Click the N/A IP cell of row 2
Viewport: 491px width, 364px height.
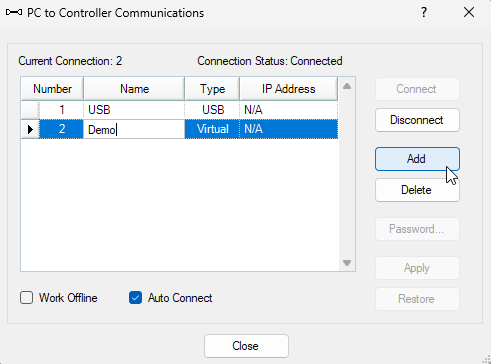coord(289,129)
